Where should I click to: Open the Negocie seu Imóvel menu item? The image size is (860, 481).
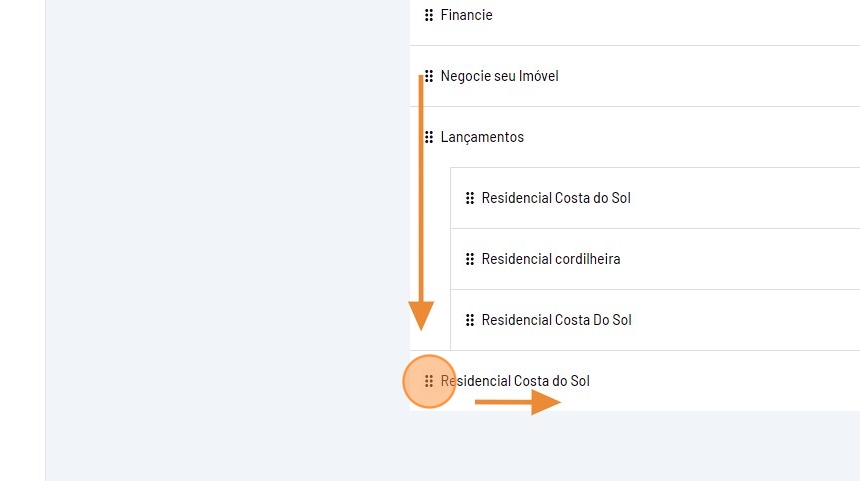click(499, 76)
